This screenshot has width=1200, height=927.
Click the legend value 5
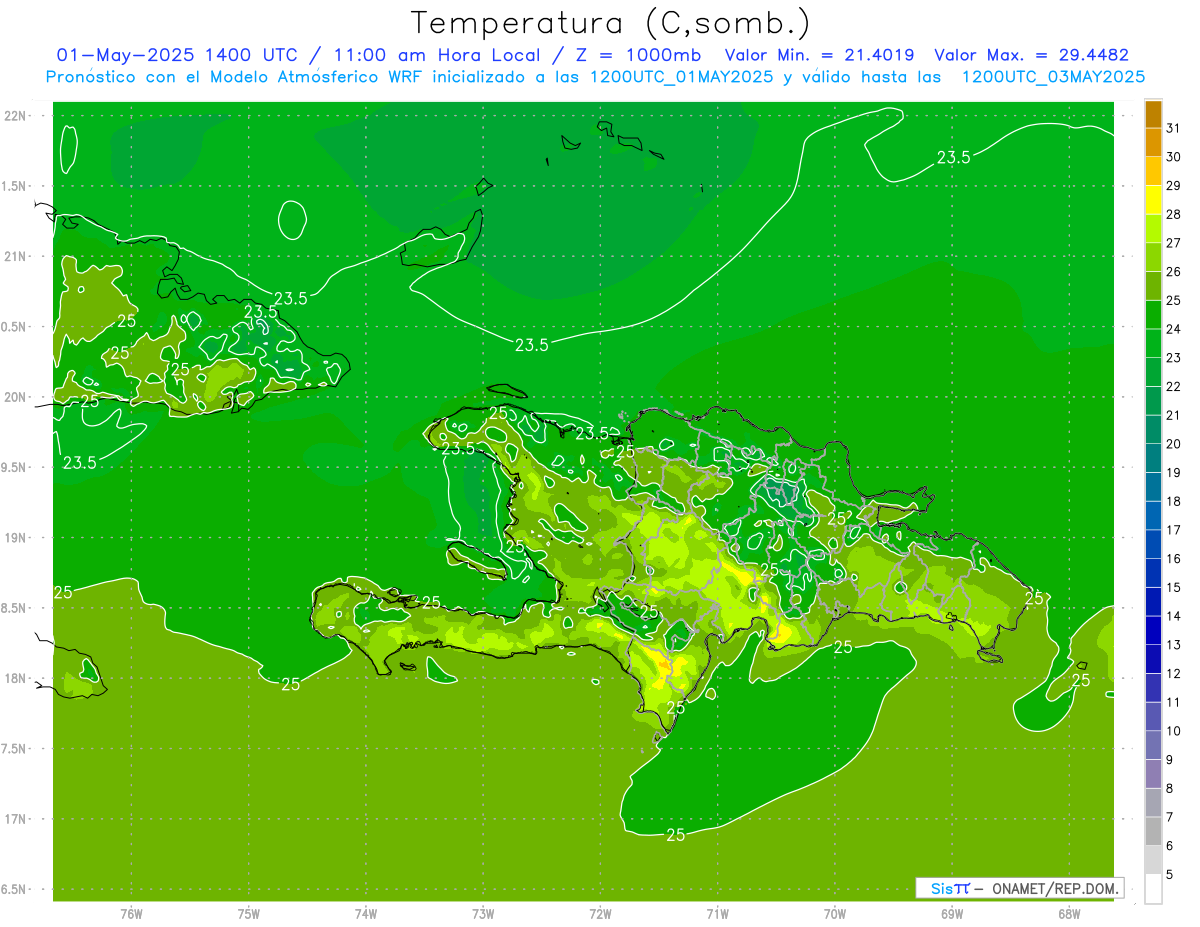(1169, 874)
